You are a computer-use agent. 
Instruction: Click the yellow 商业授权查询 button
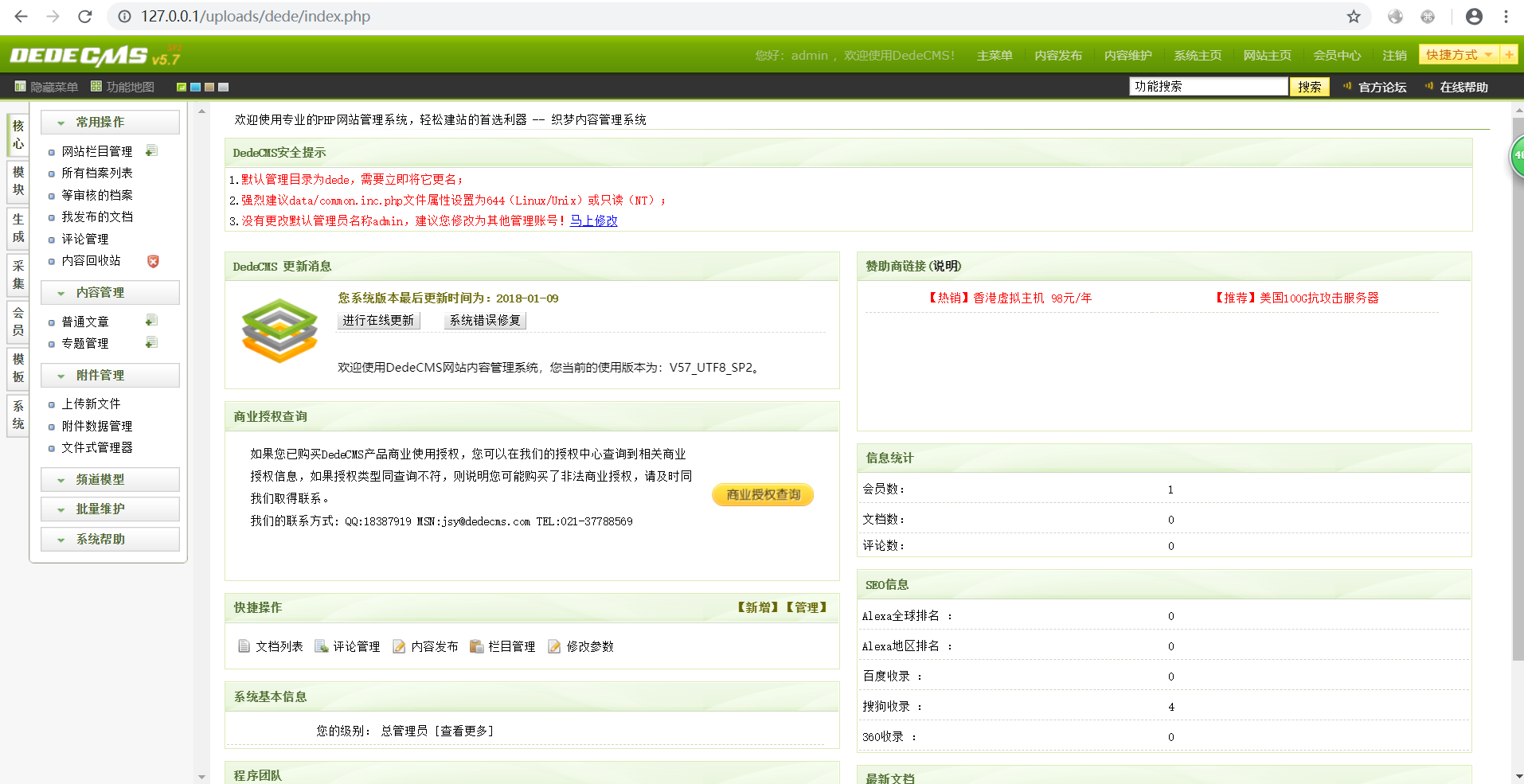pyautogui.click(x=763, y=494)
